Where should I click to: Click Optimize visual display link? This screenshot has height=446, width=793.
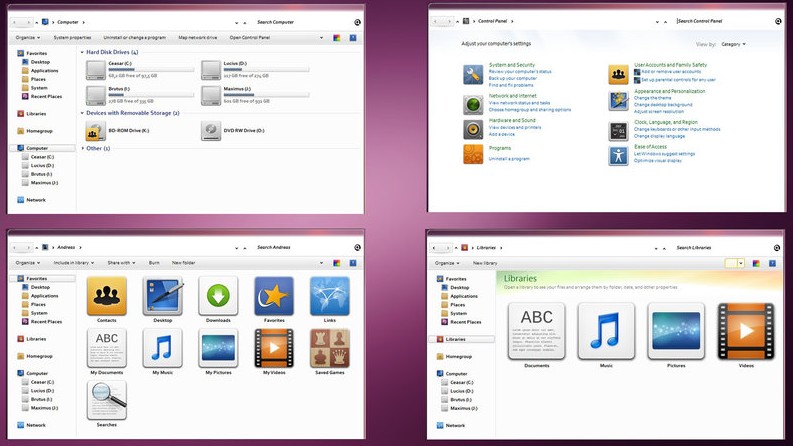pyautogui.click(x=658, y=160)
